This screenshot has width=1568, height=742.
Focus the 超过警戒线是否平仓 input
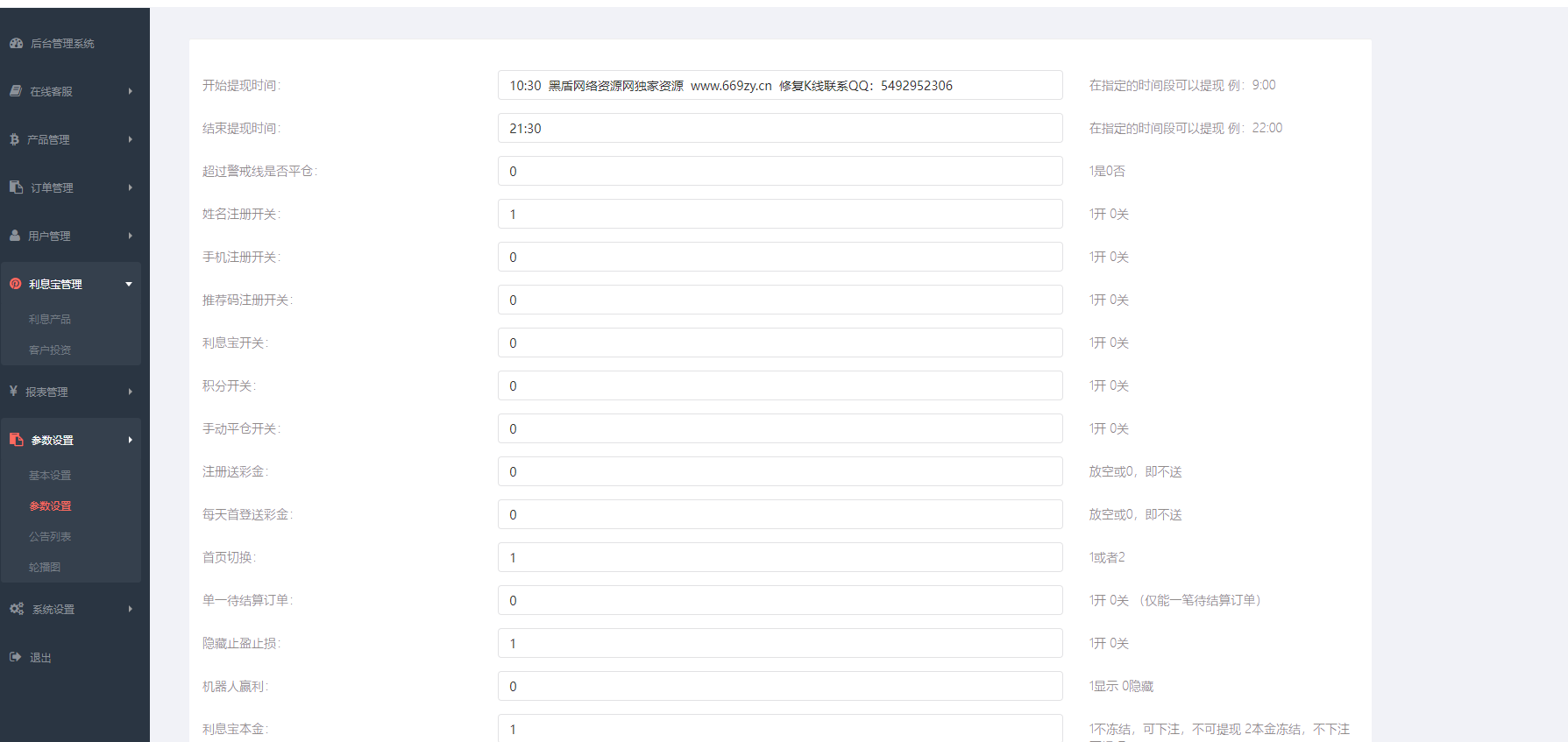point(780,171)
